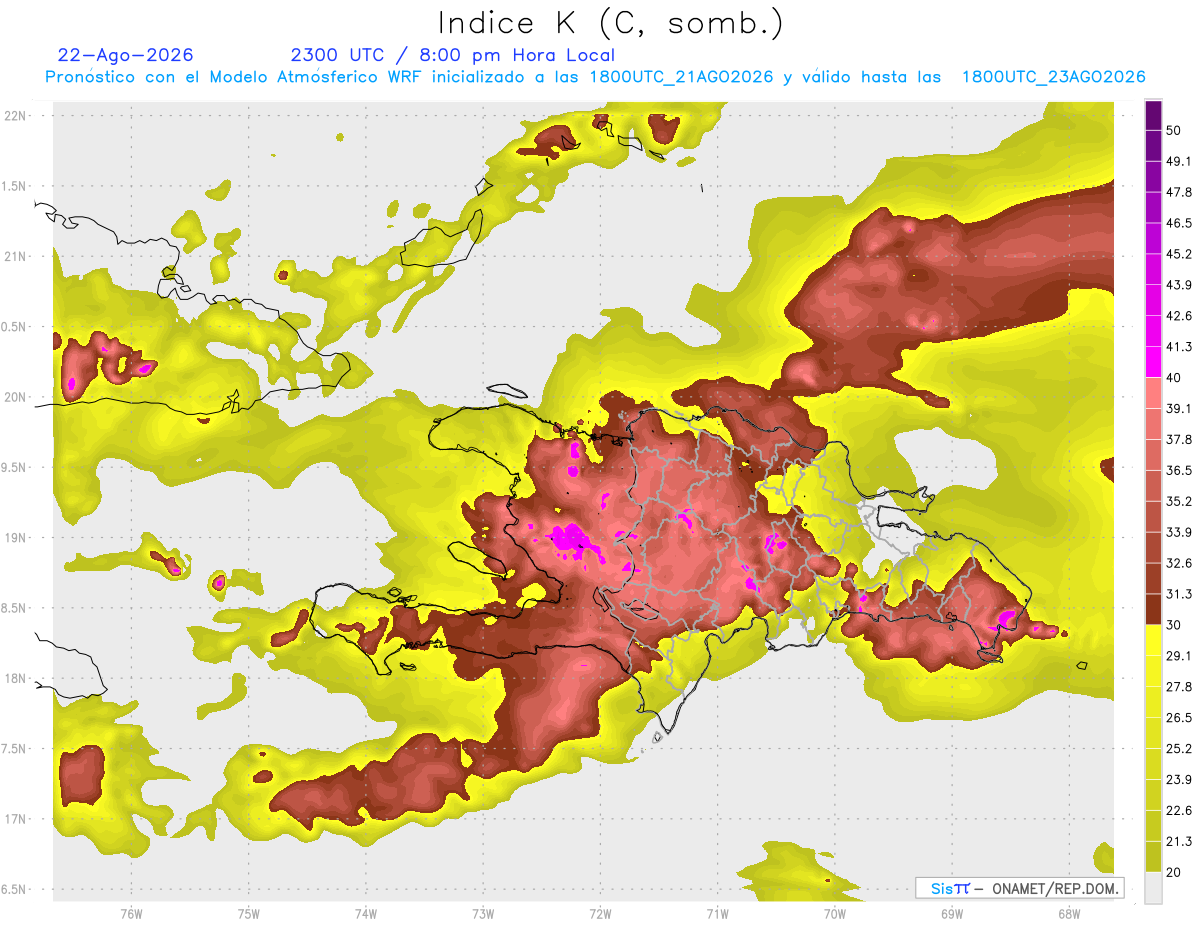
Task: Click the gray colorbar band below 20
Action: (1153, 887)
